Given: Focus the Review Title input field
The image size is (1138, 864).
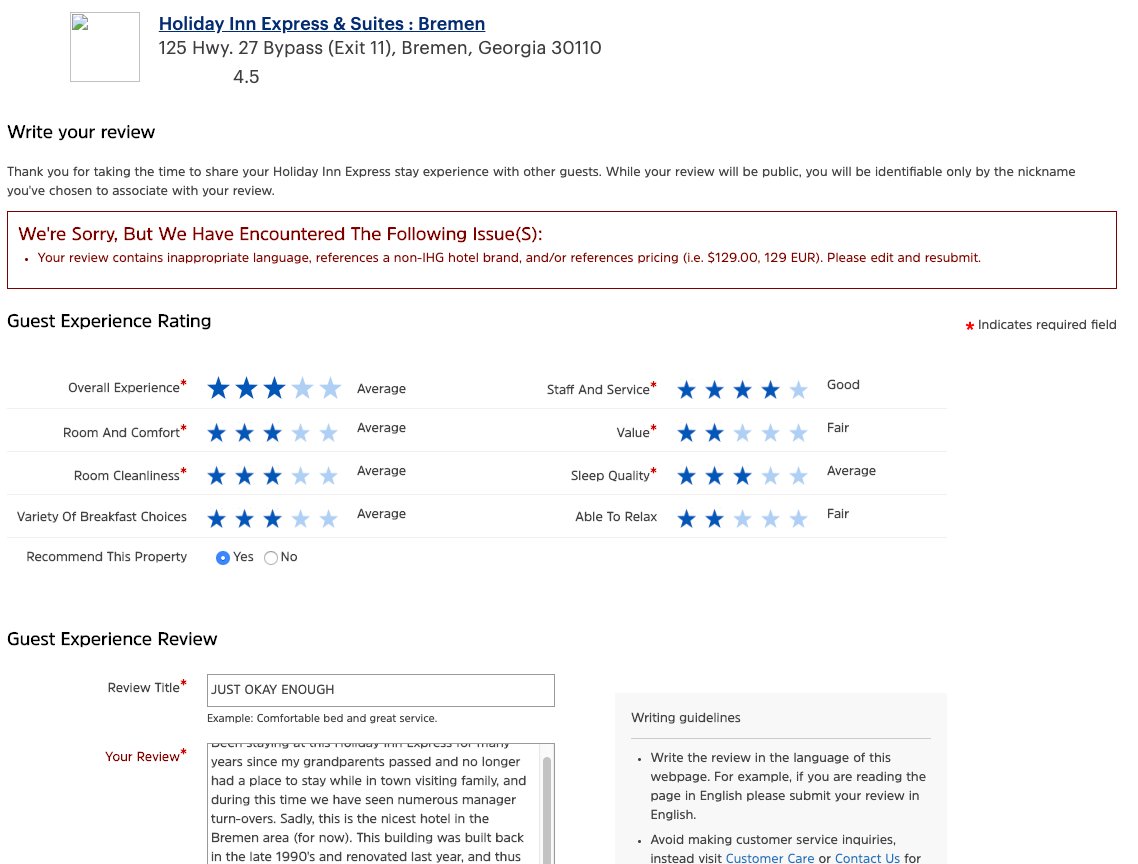Looking at the screenshot, I should coord(380,690).
